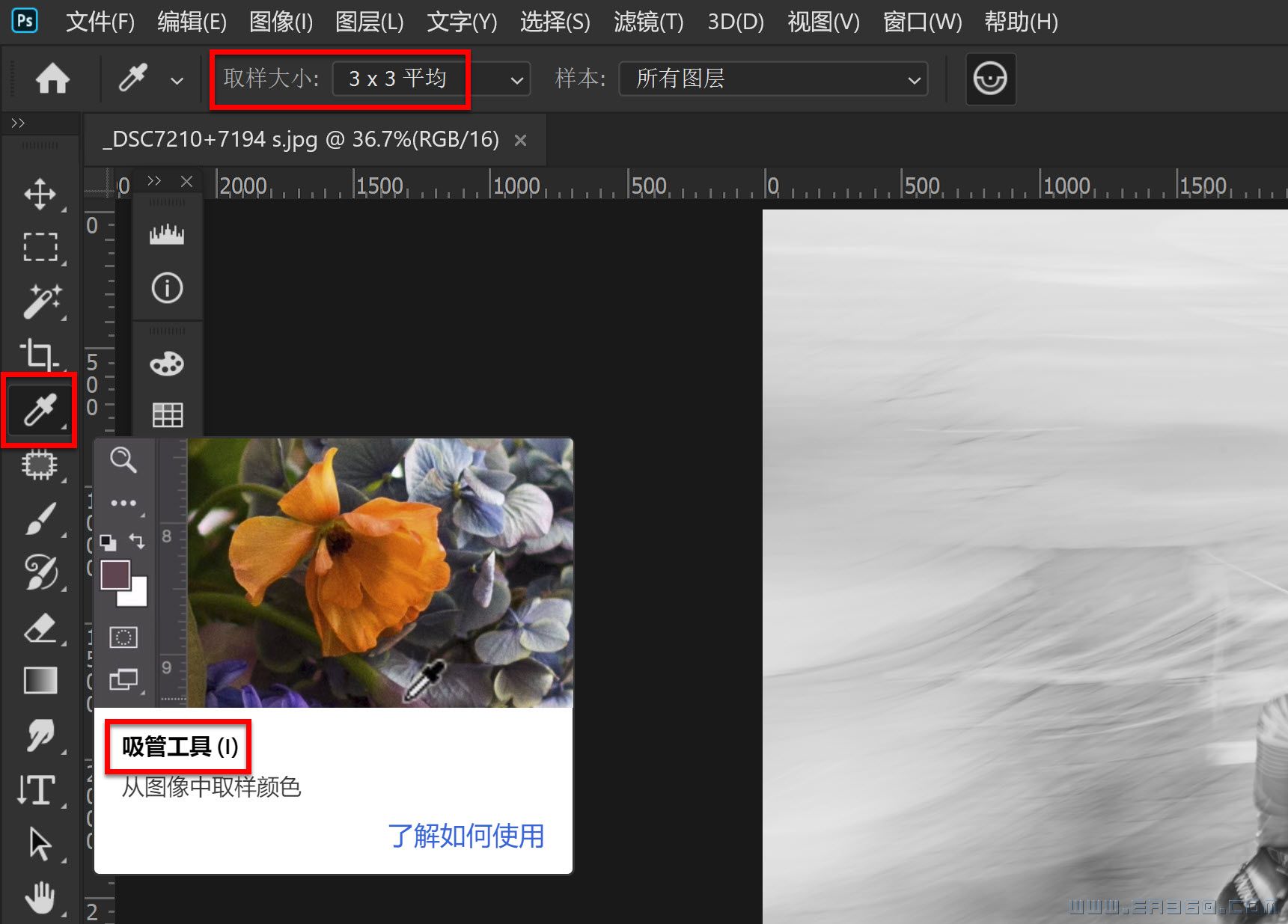1288x924 pixels.
Task: Select the History Brush tool
Action: tap(40, 572)
